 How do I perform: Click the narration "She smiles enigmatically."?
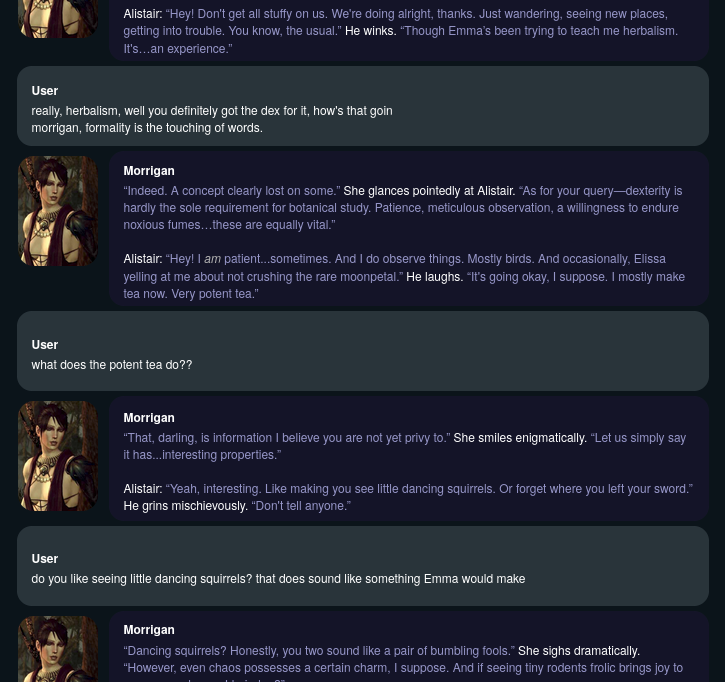pos(520,438)
